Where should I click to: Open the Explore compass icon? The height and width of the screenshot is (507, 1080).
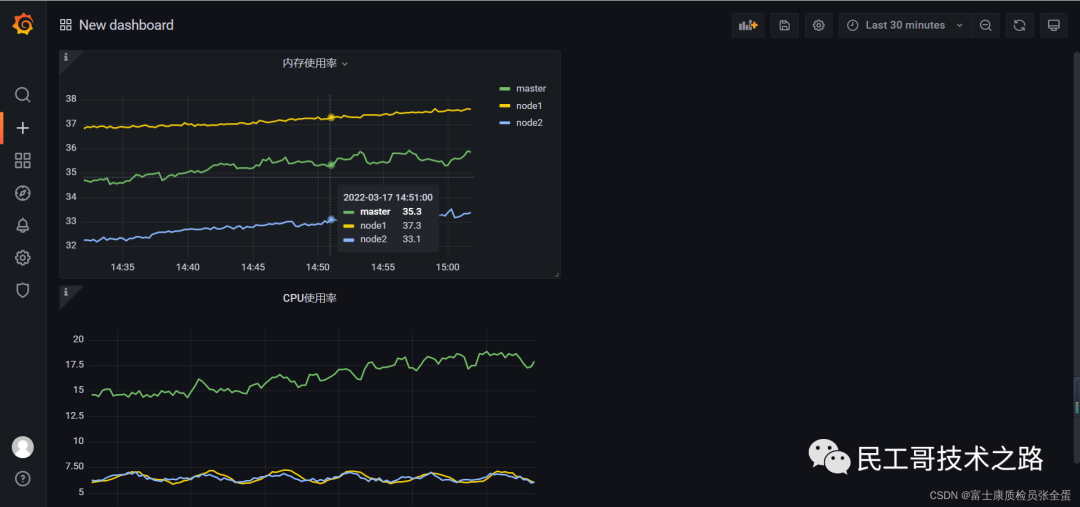[x=23, y=193]
